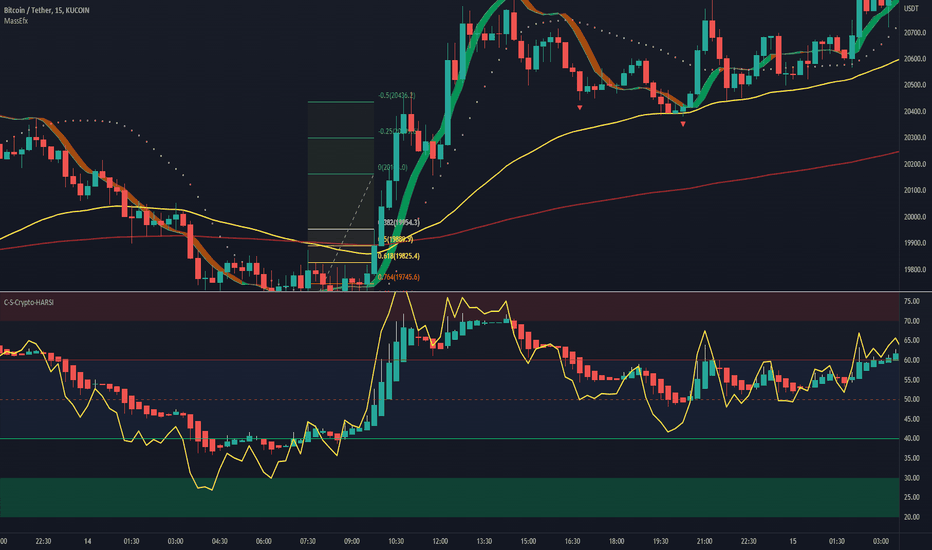932x550 pixels.
Task: Click the day 14 label on time axis
Action: 87,541
